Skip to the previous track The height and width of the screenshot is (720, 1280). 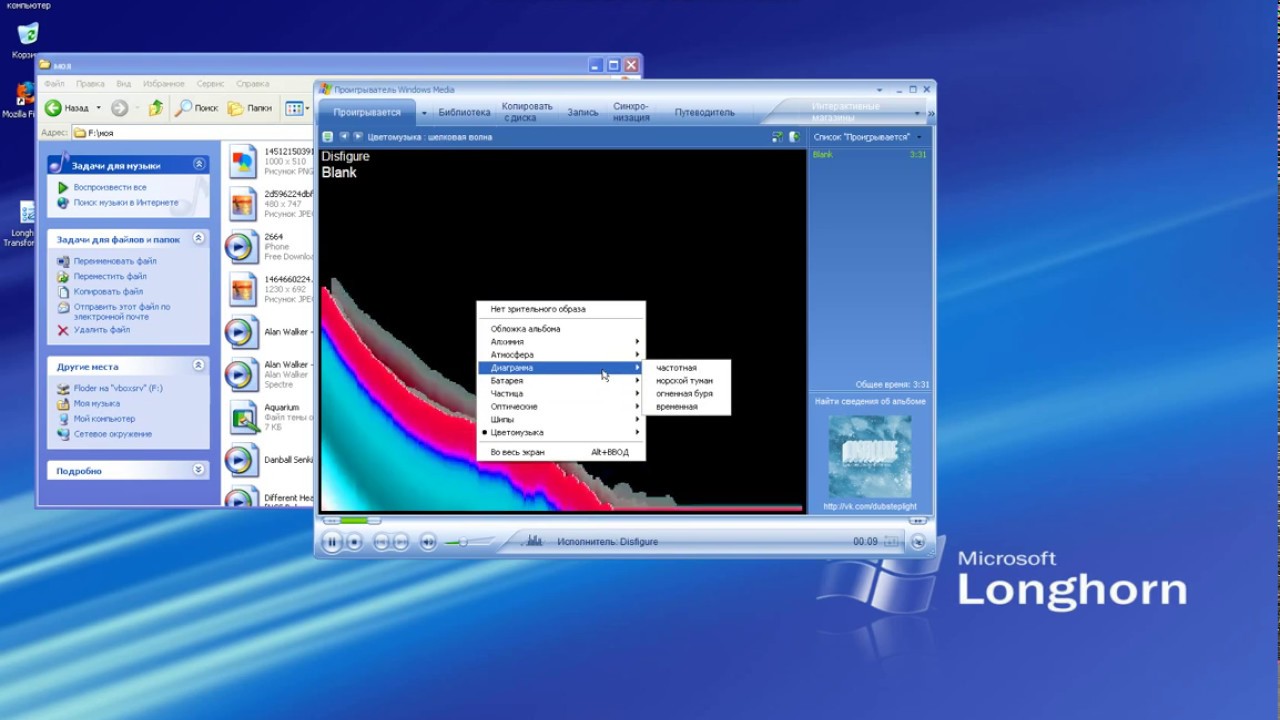(x=381, y=542)
